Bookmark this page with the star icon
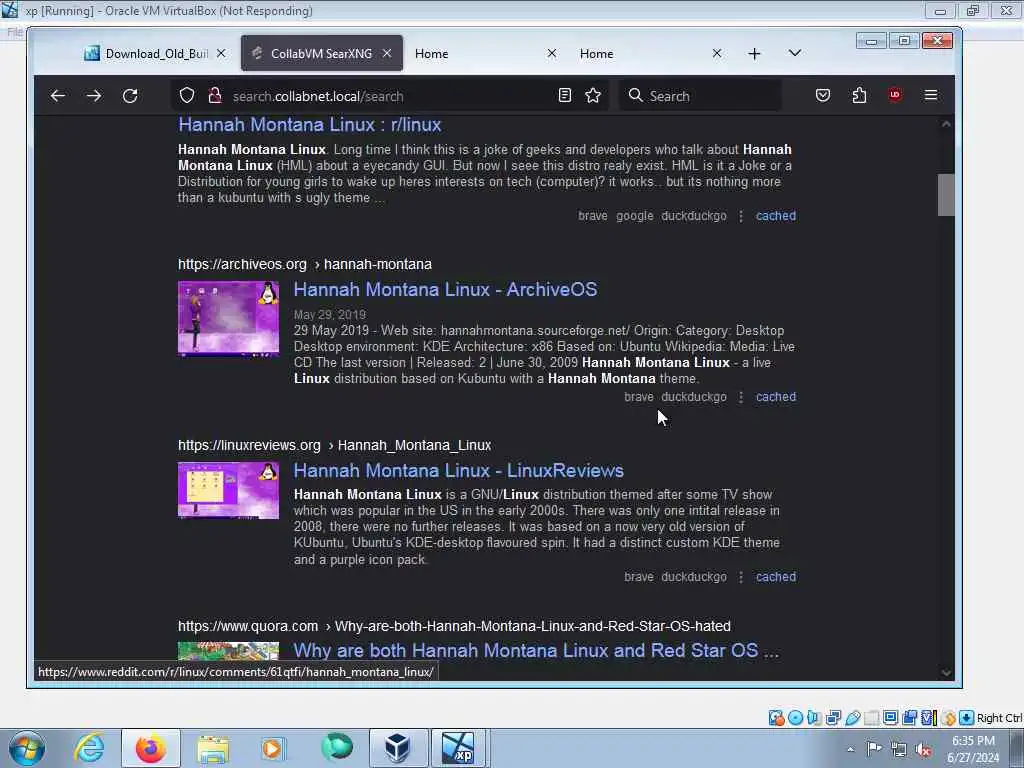The image size is (1024, 768). pyautogui.click(x=593, y=96)
